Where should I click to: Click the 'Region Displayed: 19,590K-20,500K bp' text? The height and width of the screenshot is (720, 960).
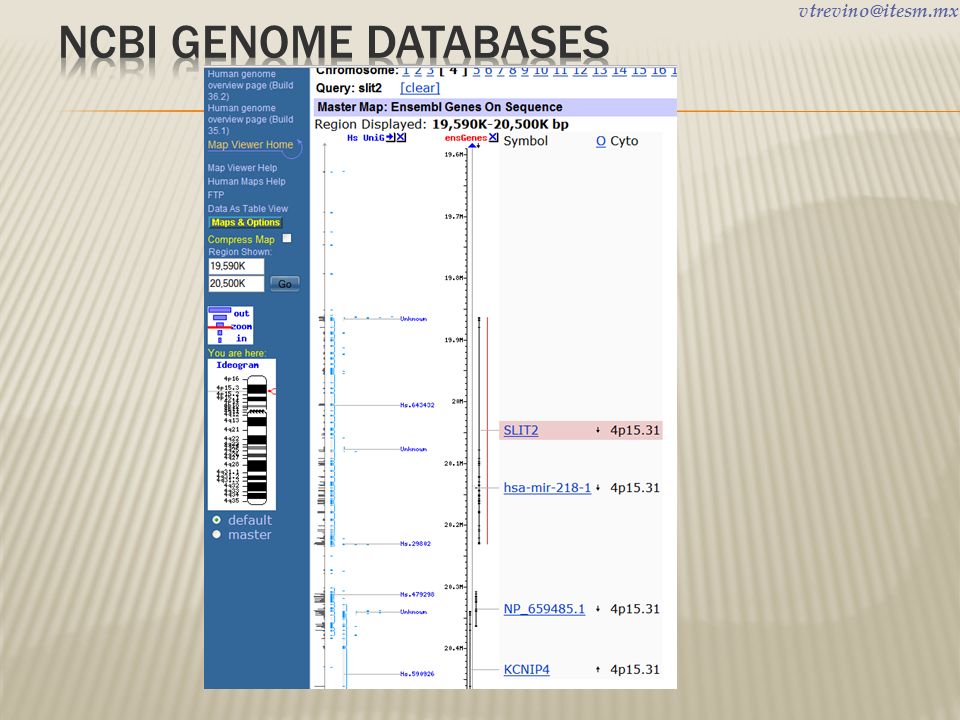[441, 124]
